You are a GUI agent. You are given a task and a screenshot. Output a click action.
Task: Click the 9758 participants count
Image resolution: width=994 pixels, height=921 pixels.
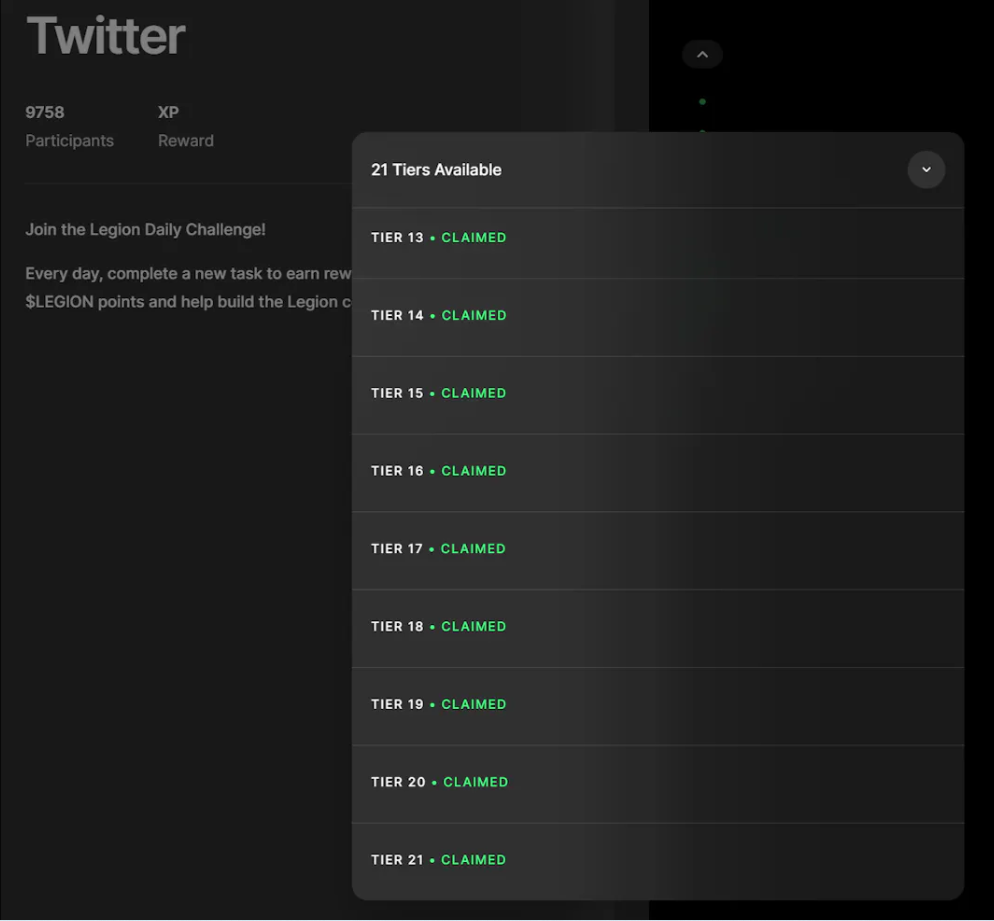(x=44, y=112)
